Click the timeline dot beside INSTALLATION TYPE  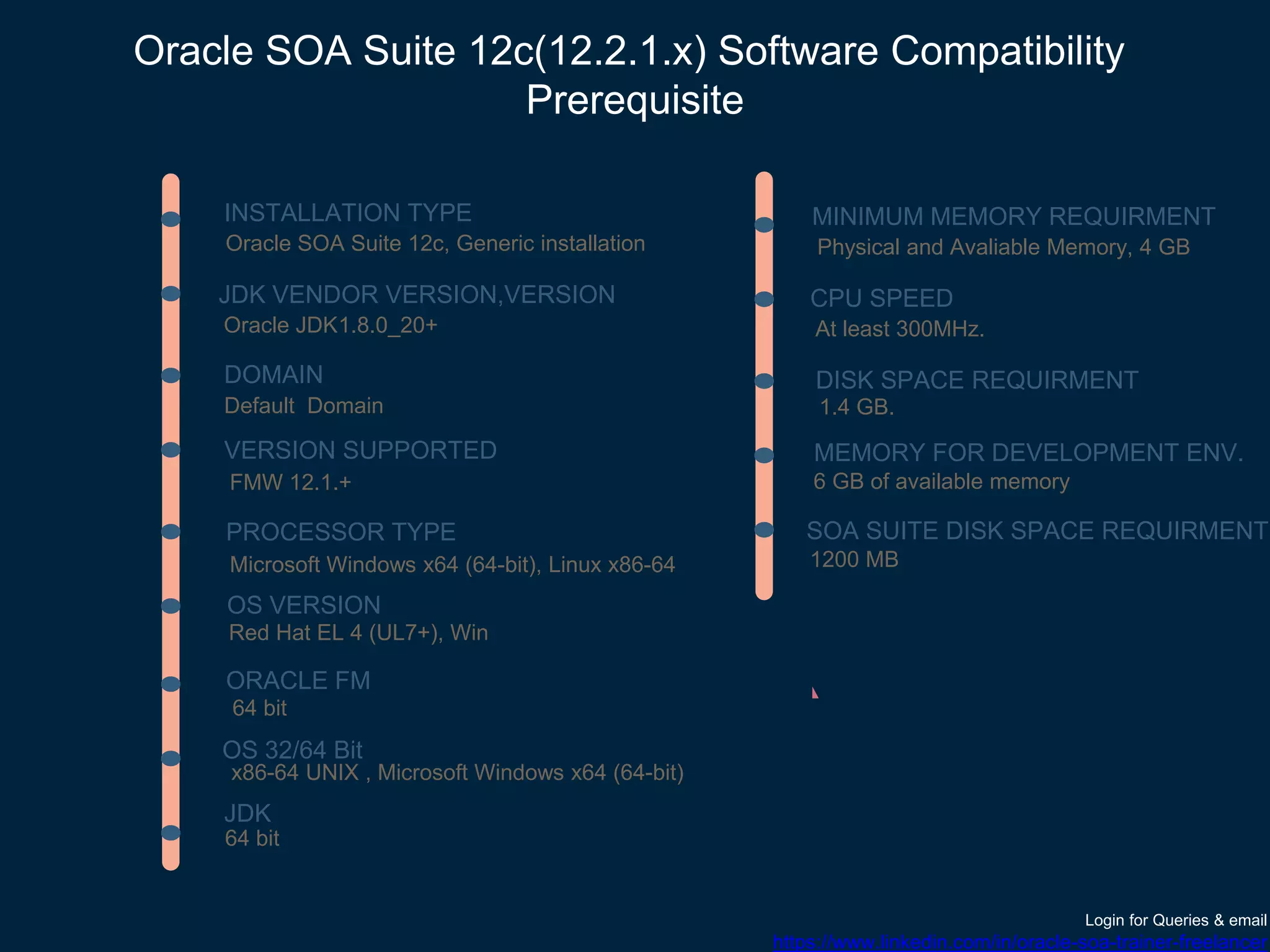[x=171, y=219]
